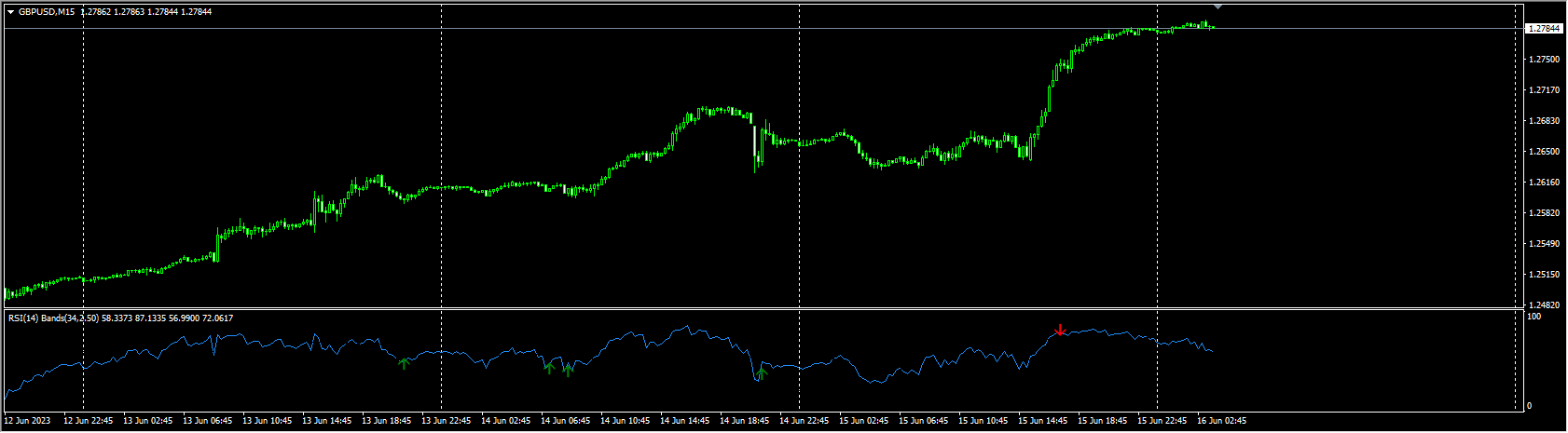Click the 15 Jun 14:45 time label
This screenshot has width=1568, height=433.
(1041, 421)
